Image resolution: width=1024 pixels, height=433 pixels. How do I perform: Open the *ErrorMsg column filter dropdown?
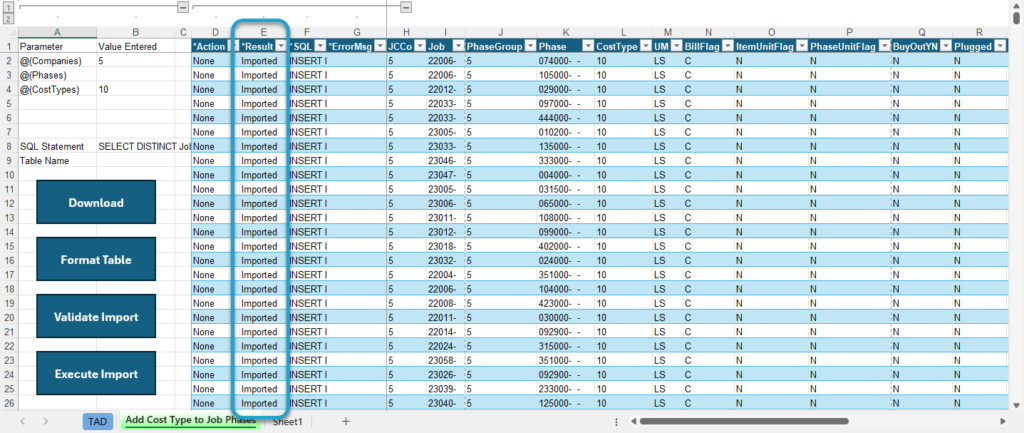pos(379,46)
